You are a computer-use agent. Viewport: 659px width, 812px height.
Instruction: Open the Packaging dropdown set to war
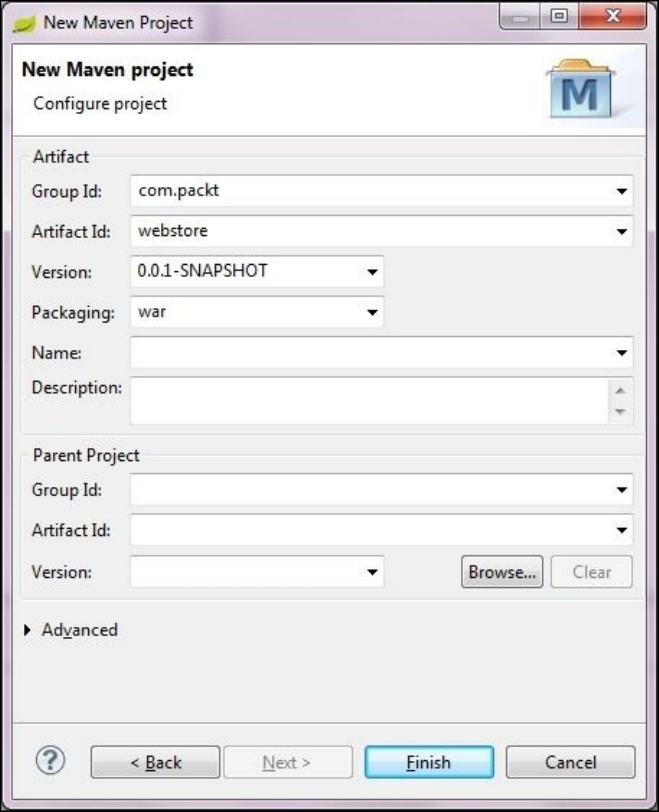coord(372,312)
